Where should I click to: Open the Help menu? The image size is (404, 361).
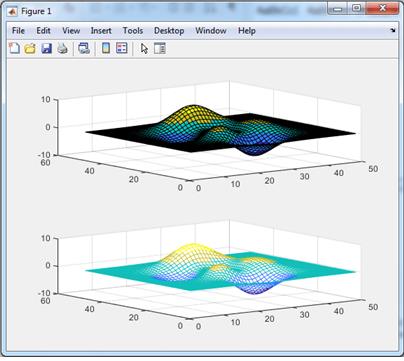[x=247, y=31]
